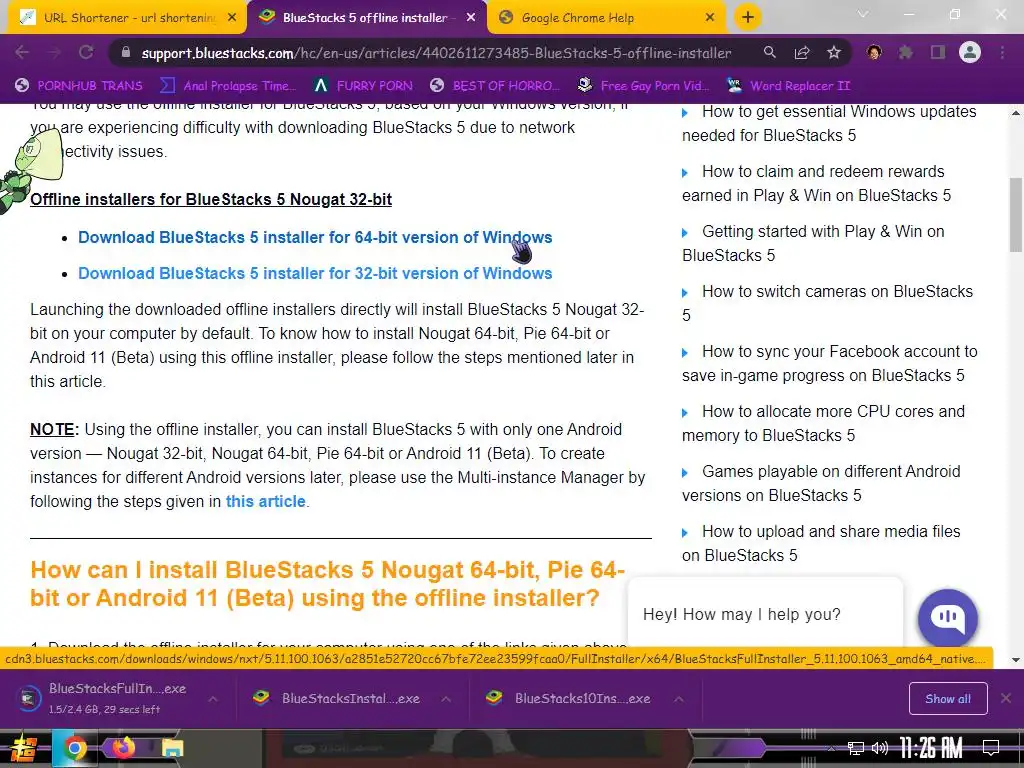Open the Windows notification center

point(991,748)
